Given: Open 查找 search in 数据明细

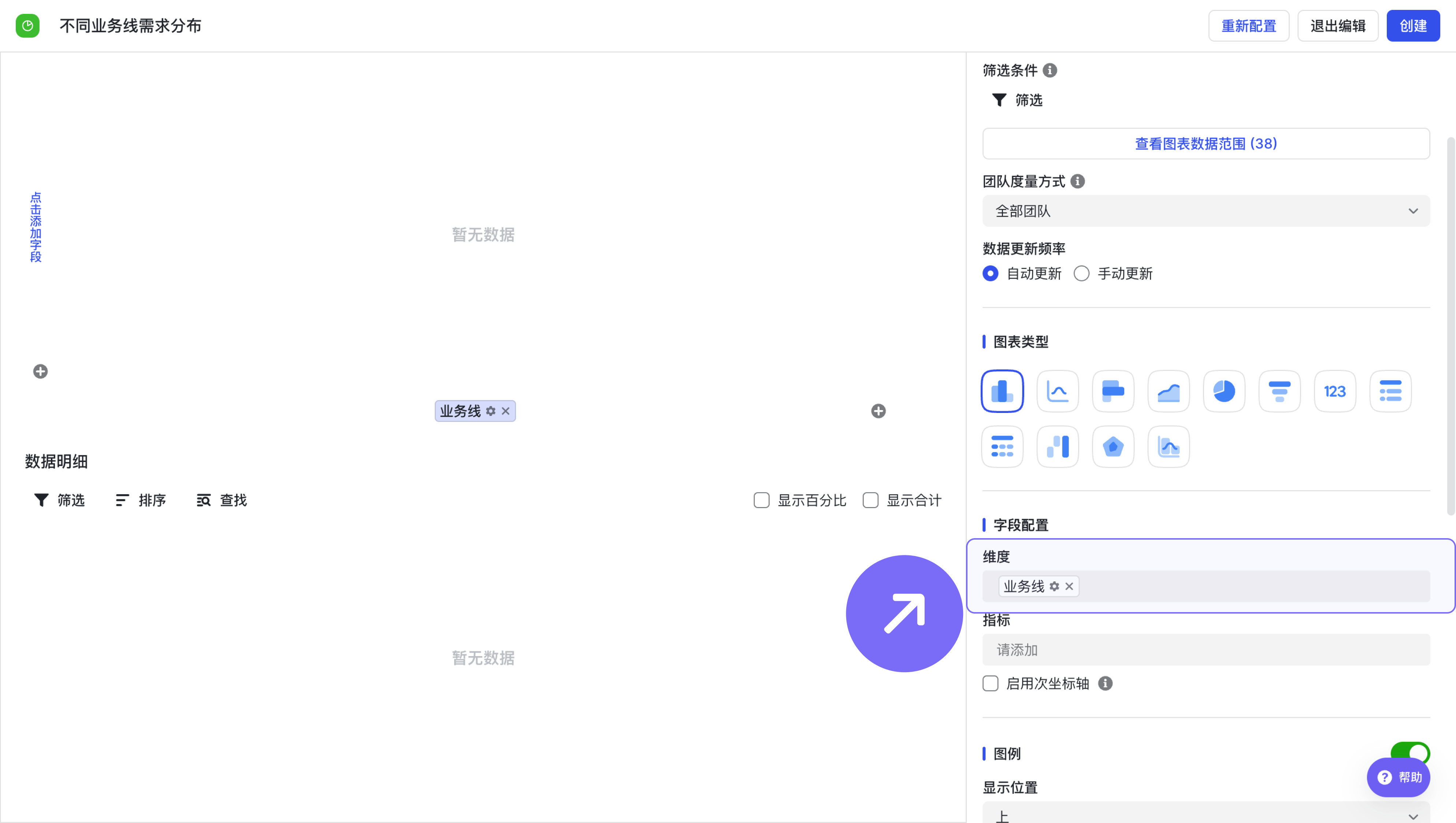Looking at the screenshot, I should click(x=222, y=500).
